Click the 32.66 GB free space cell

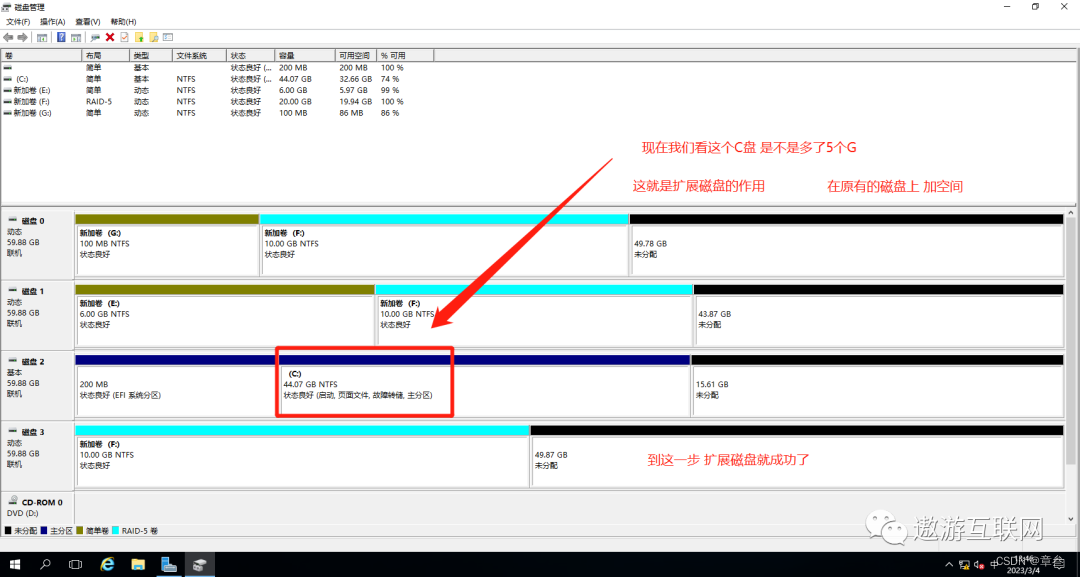[x=355, y=79]
